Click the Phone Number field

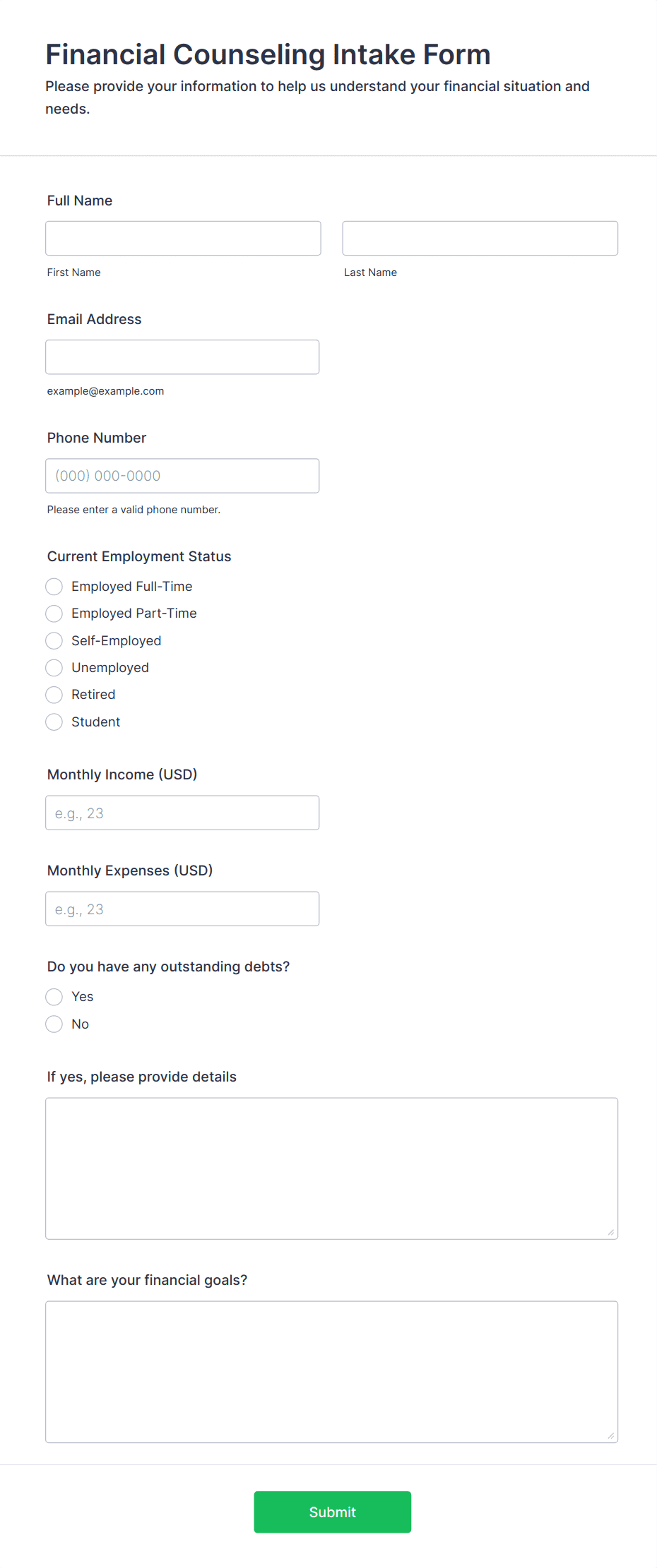pyautogui.click(x=182, y=475)
